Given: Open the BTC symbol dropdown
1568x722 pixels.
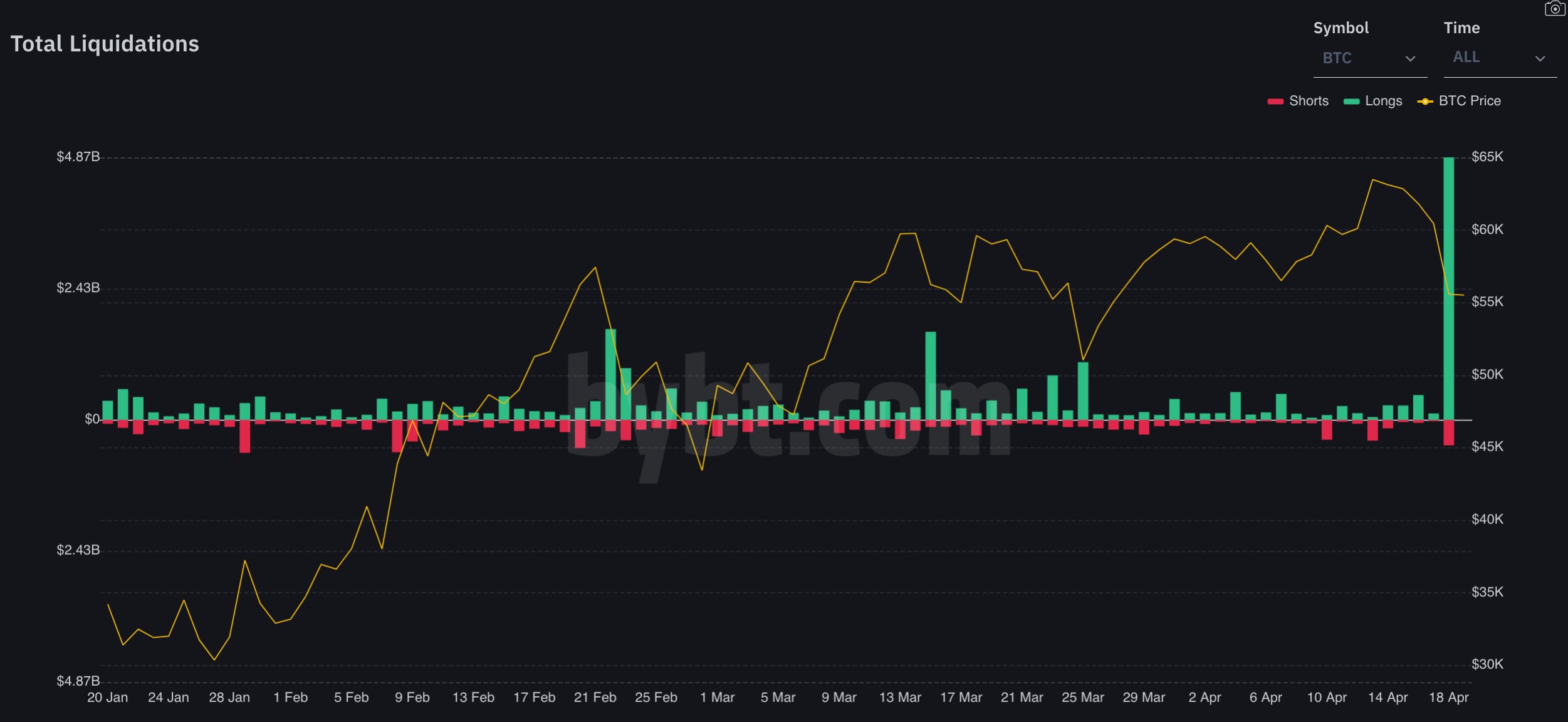Looking at the screenshot, I should click(1369, 58).
